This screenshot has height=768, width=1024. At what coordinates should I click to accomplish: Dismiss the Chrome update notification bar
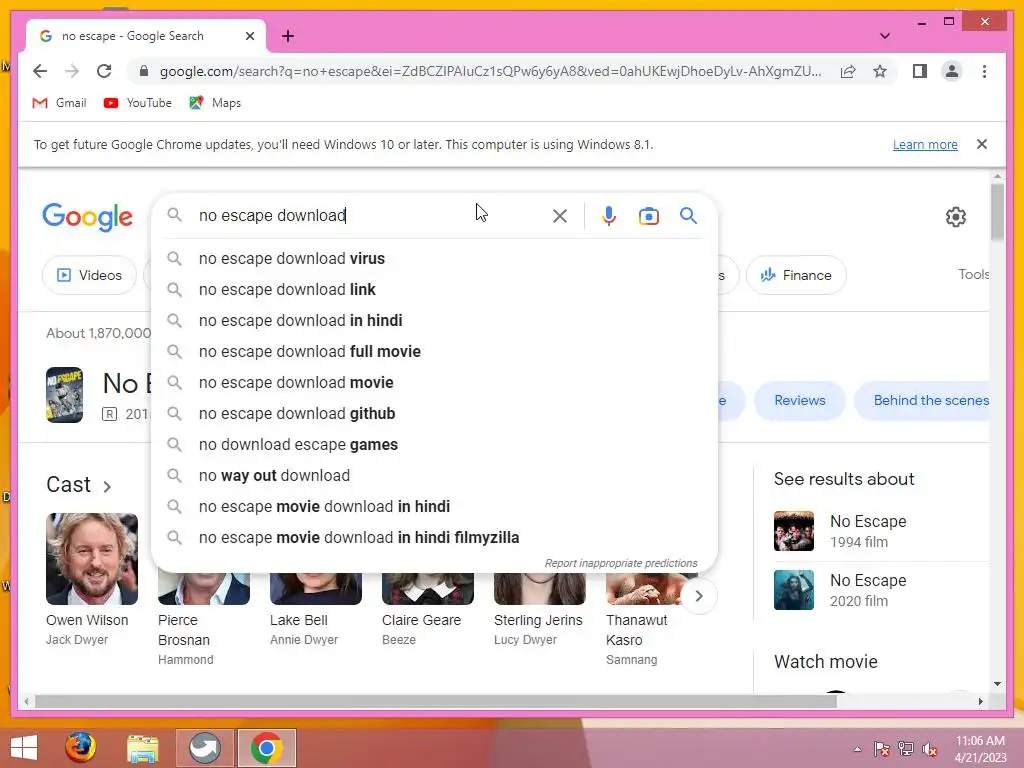[982, 144]
